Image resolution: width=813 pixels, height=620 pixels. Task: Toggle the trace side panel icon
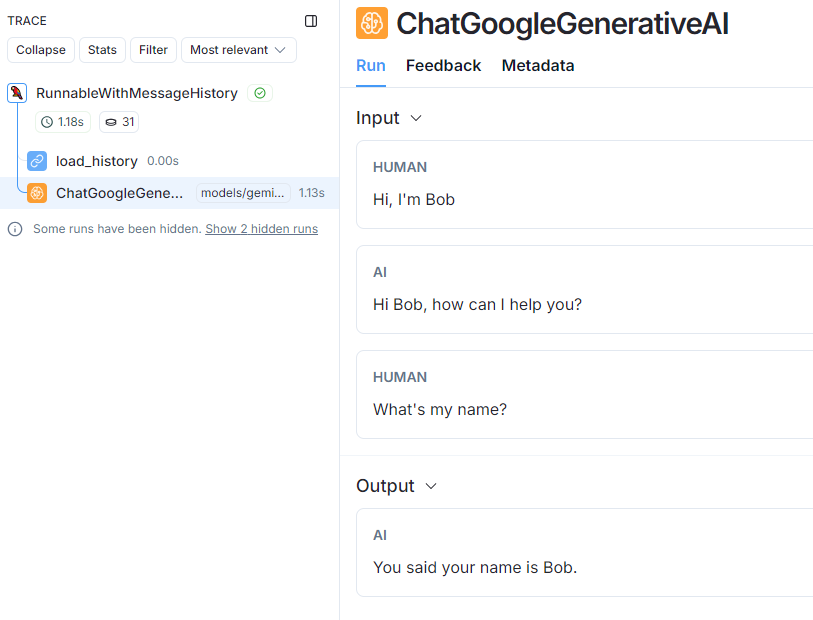pos(311,21)
